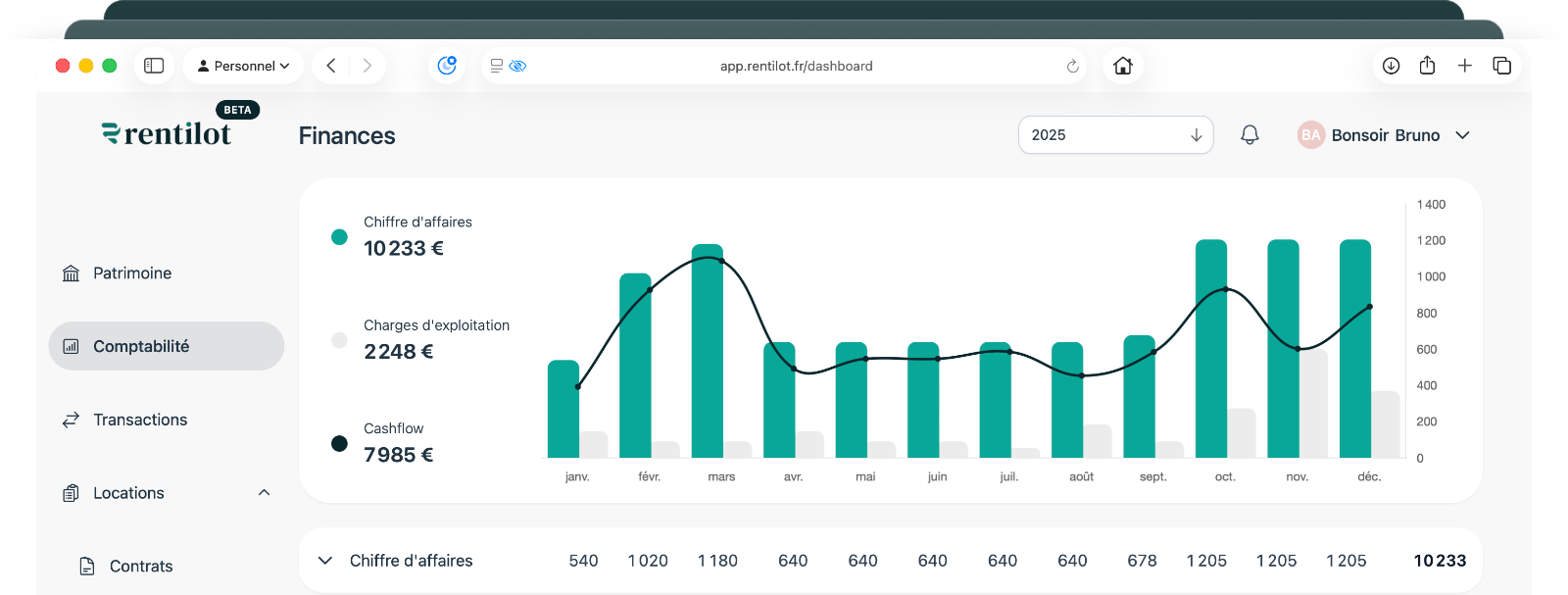The image size is (1568, 595).
Task: Go to Transactions in the sidebar
Action: pyautogui.click(x=139, y=420)
